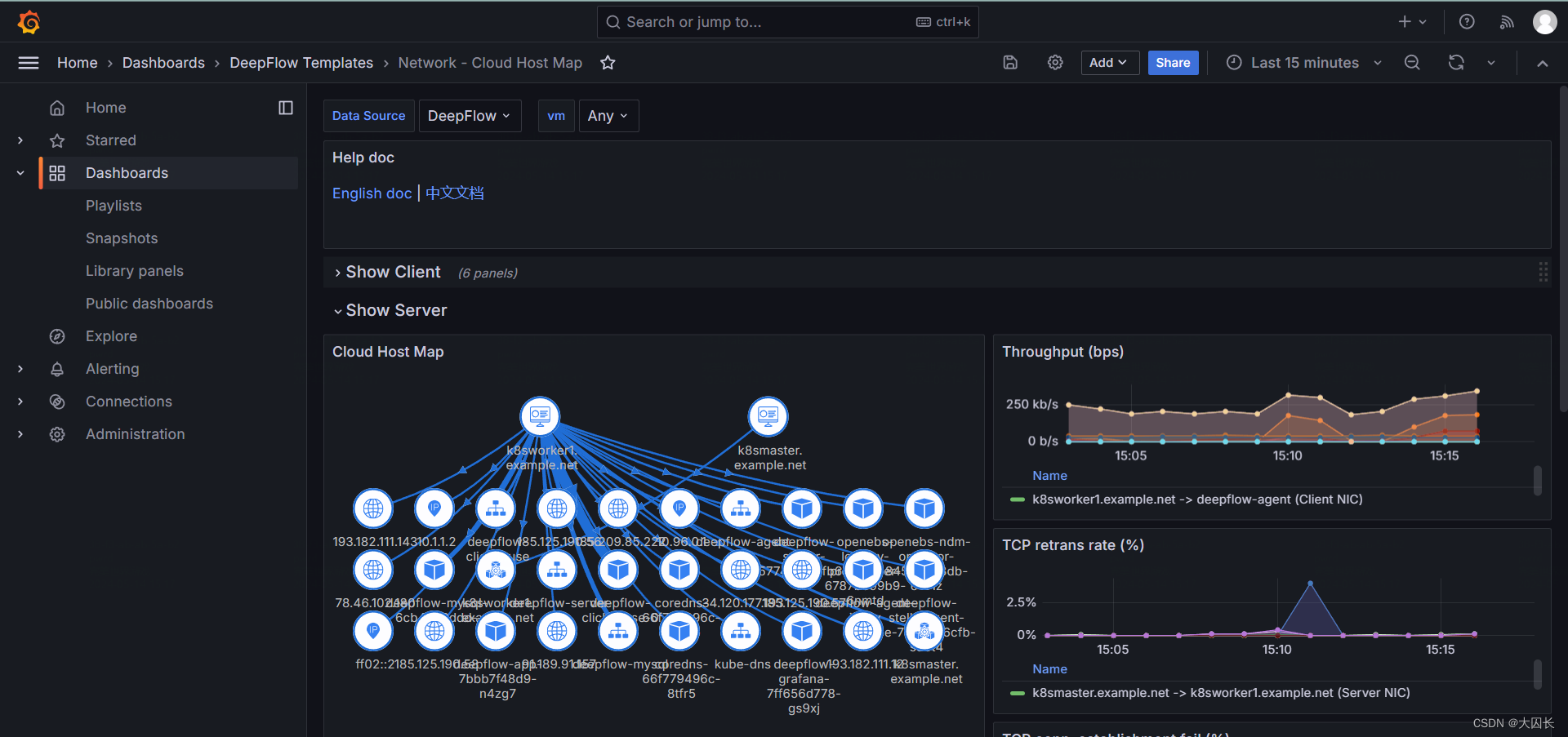Click the Throughput legend scrollbar
Image resolution: width=1568 pixels, height=737 pixels.
coord(1537,481)
